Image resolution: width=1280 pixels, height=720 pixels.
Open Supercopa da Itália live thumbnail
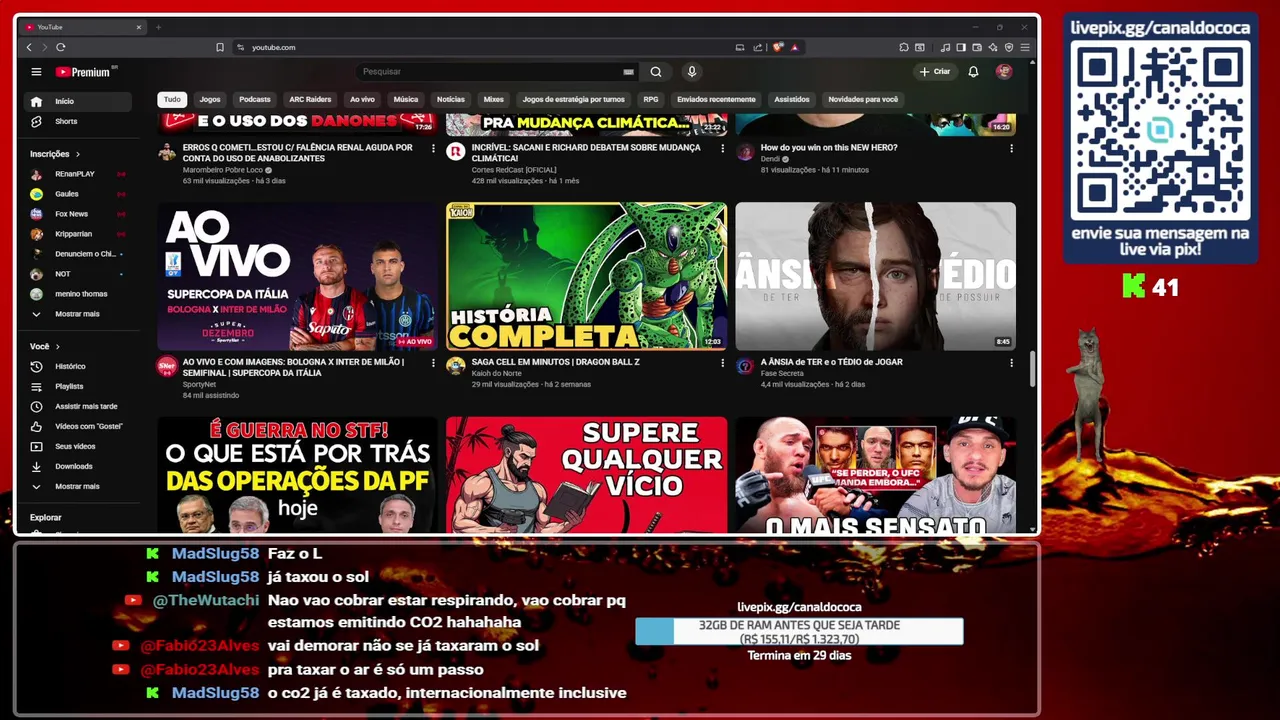pyautogui.click(x=297, y=276)
